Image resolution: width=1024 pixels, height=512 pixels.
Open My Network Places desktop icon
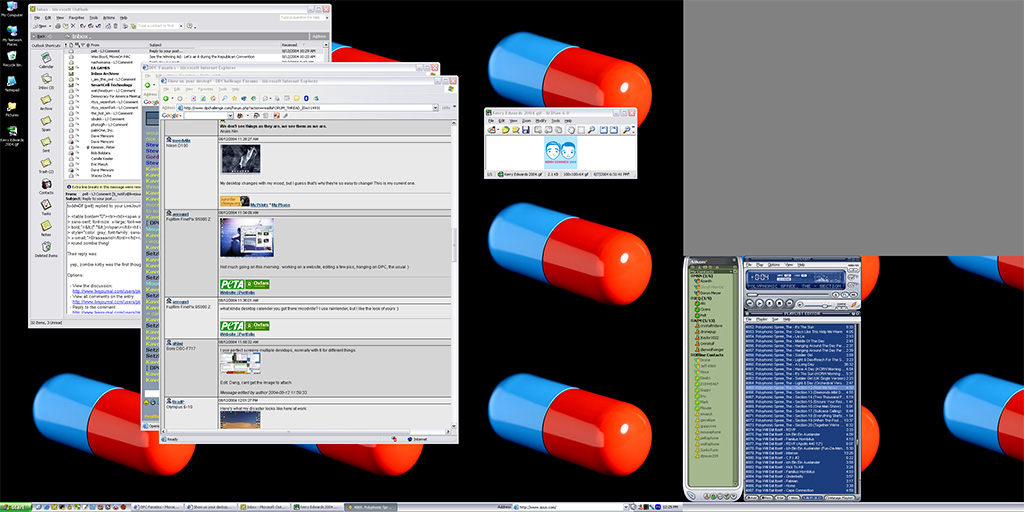pos(11,37)
